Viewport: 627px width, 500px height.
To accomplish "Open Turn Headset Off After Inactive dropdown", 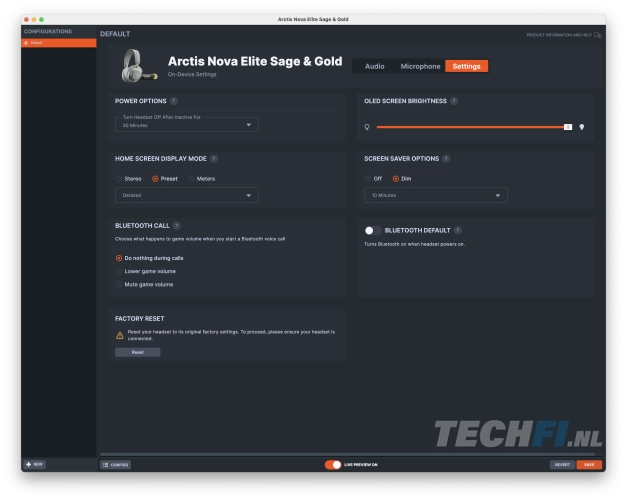I will [187, 124].
